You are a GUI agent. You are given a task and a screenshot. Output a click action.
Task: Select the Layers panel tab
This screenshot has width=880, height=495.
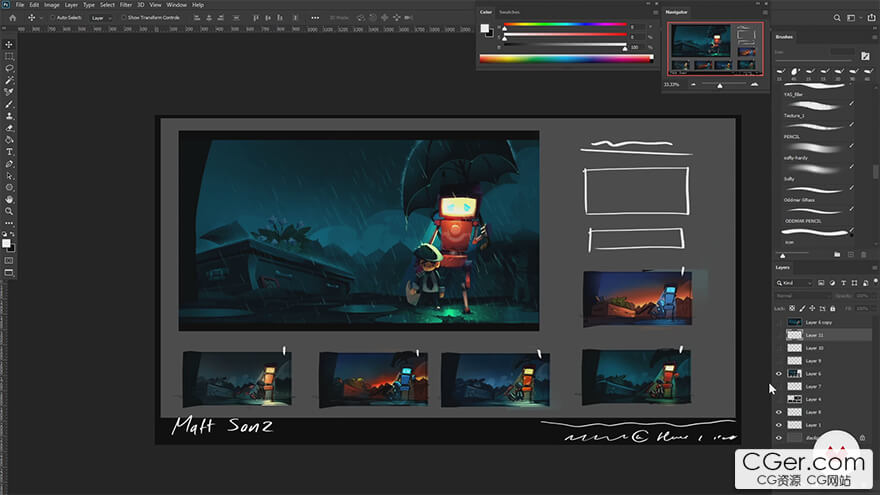point(782,268)
